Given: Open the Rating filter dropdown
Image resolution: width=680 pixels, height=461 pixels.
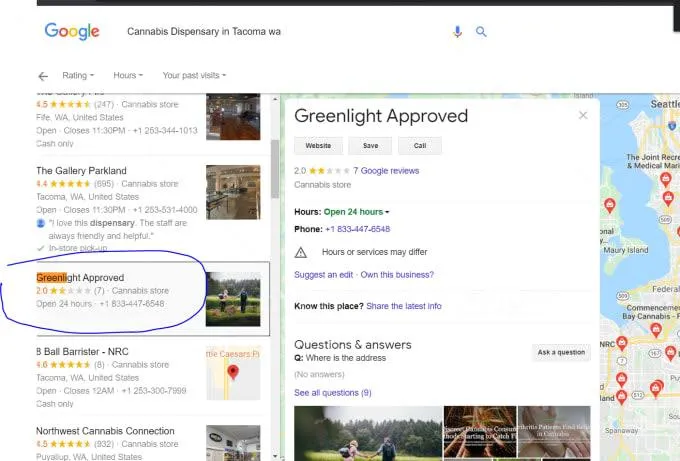Looking at the screenshot, I should [x=78, y=75].
